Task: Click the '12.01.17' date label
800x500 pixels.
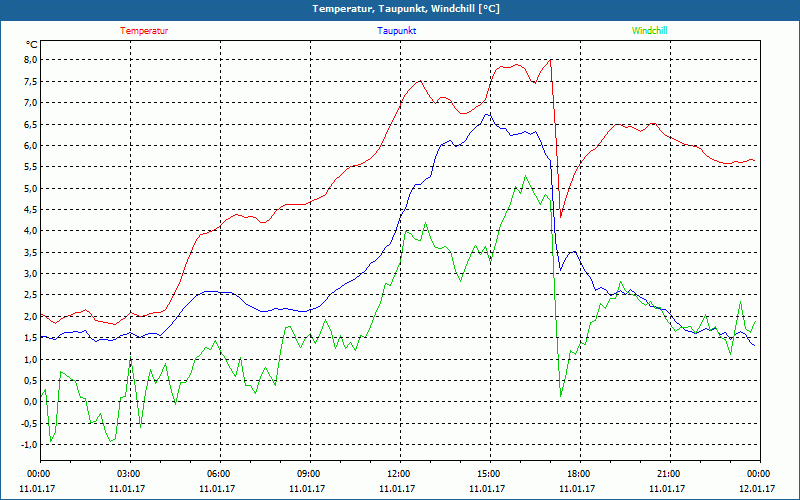Action: pos(757,488)
